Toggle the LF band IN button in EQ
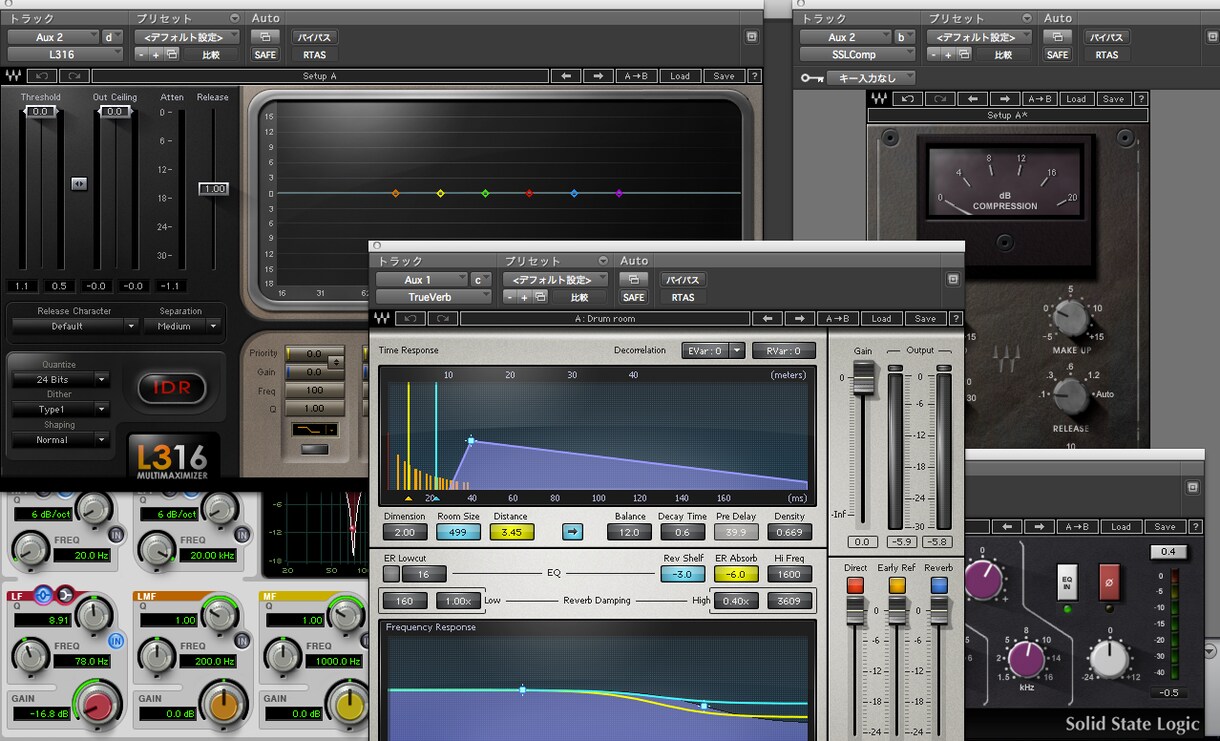 click(x=116, y=640)
